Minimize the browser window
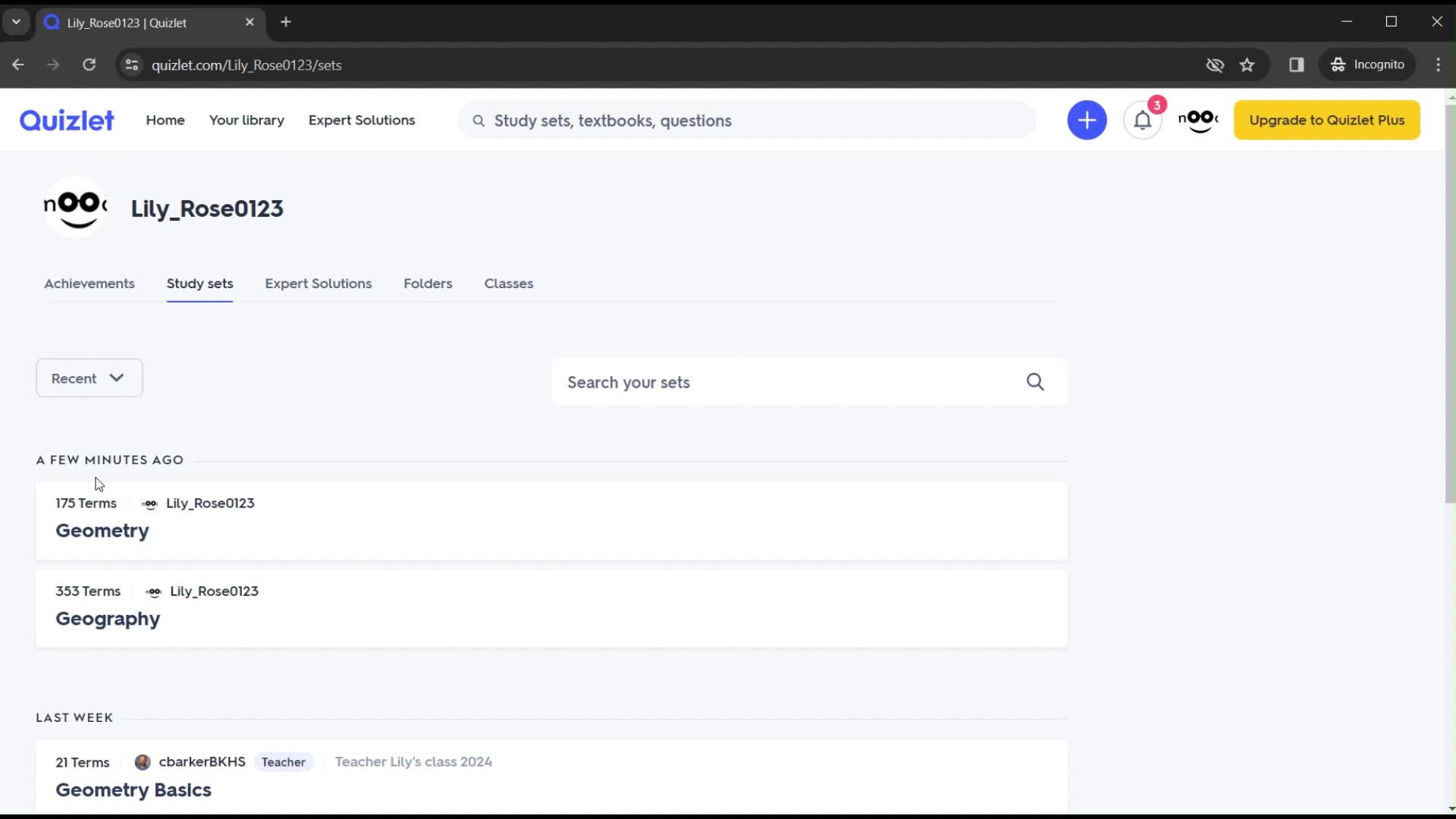This screenshot has width=1456, height=819. (x=1347, y=22)
